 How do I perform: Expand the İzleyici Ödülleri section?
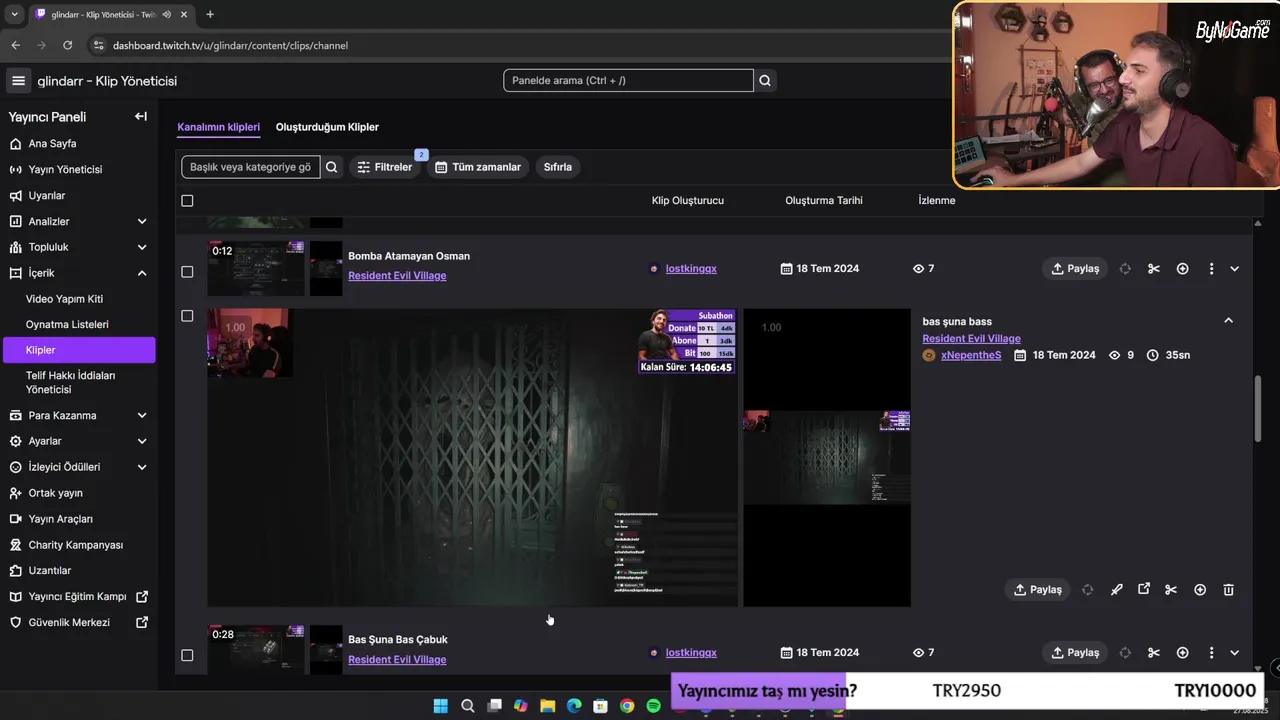click(141, 467)
